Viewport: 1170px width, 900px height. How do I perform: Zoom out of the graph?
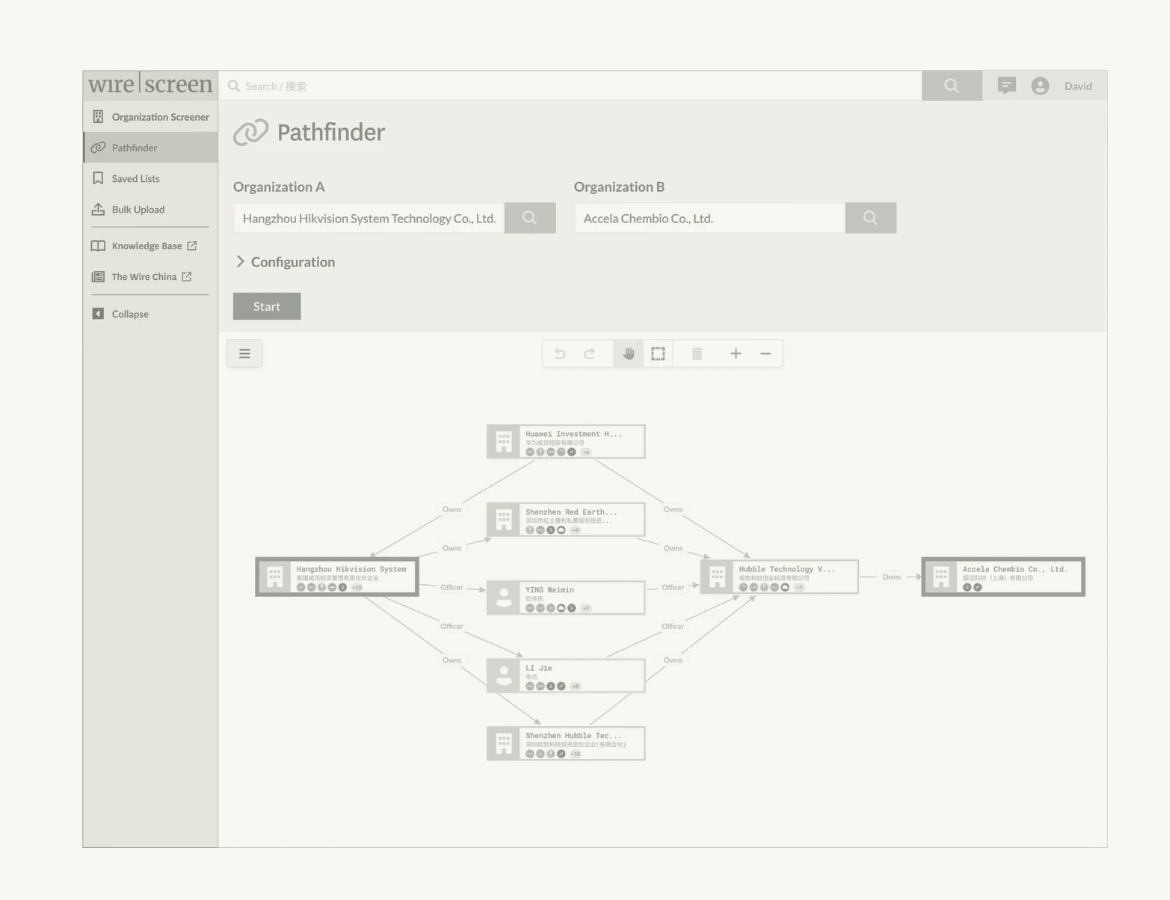tap(766, 354)
